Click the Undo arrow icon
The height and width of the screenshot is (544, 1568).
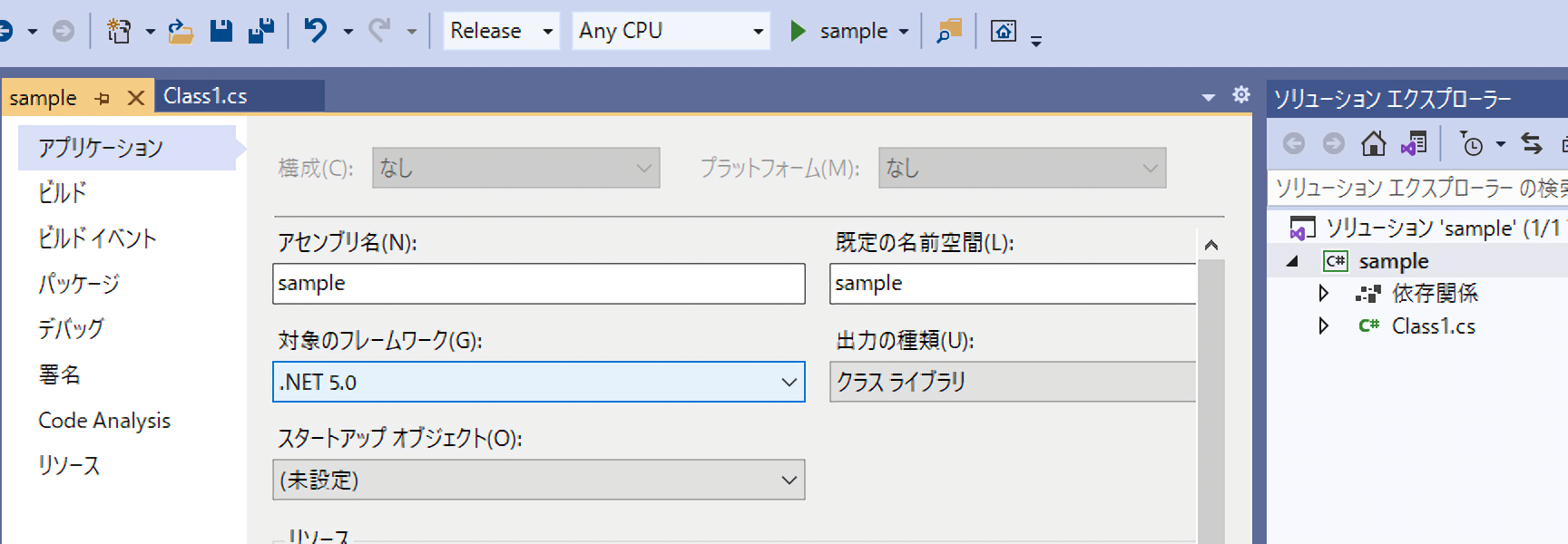pos(316,31)
